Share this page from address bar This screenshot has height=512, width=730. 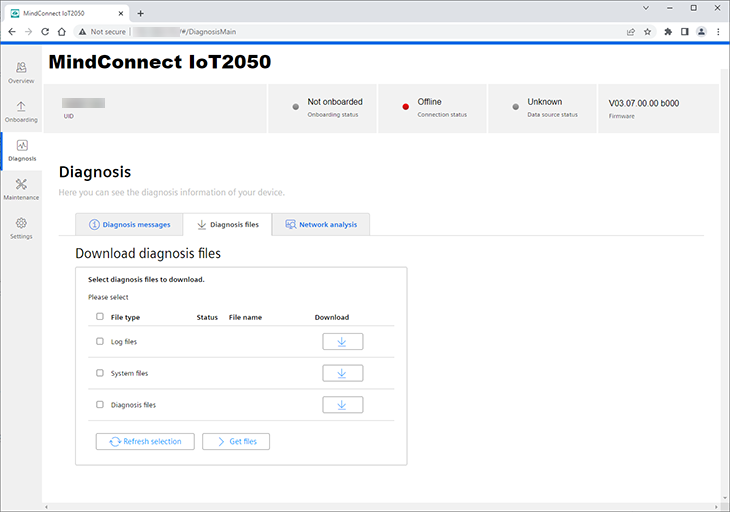point(631,32)
